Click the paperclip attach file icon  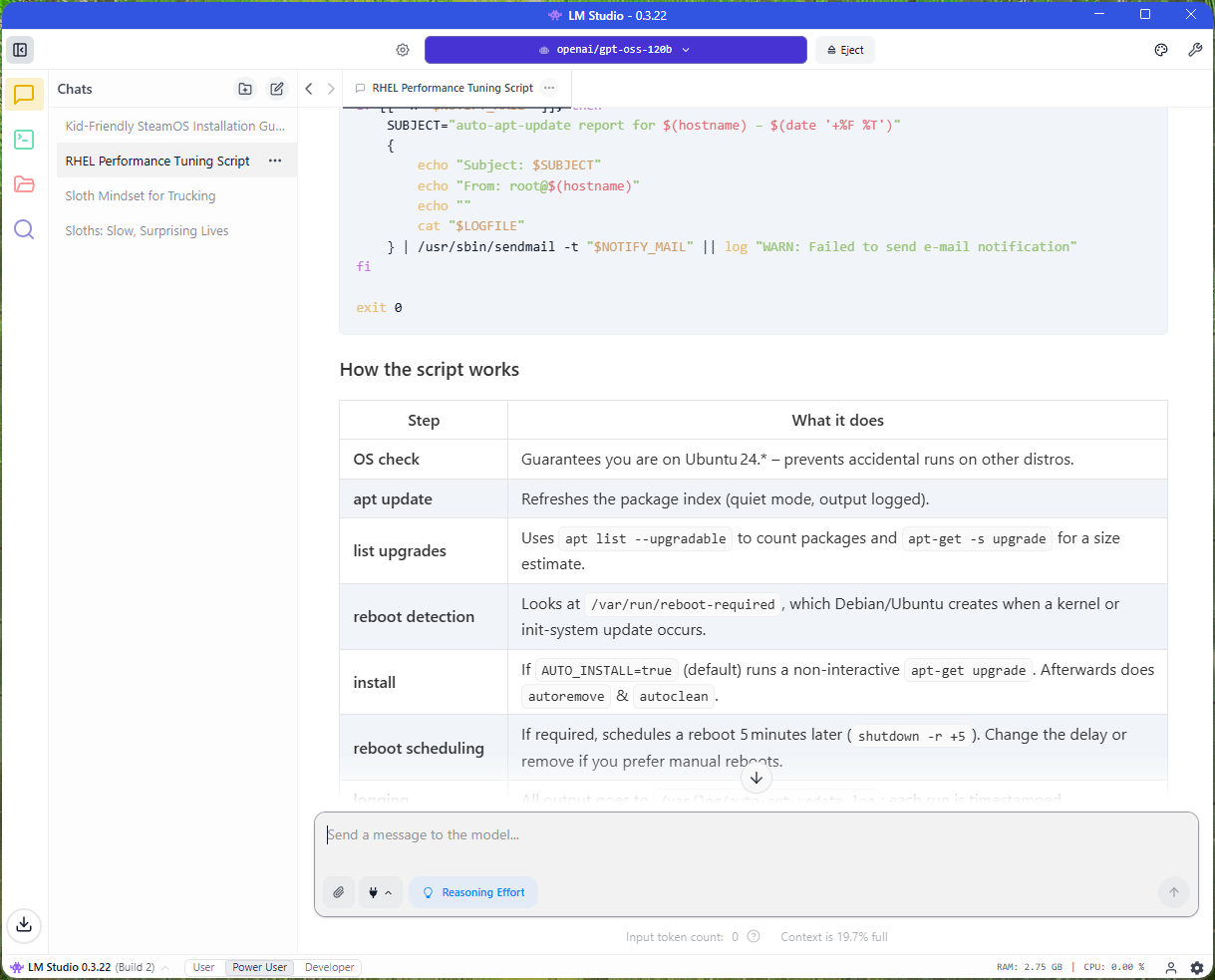[x=339, y=892]
